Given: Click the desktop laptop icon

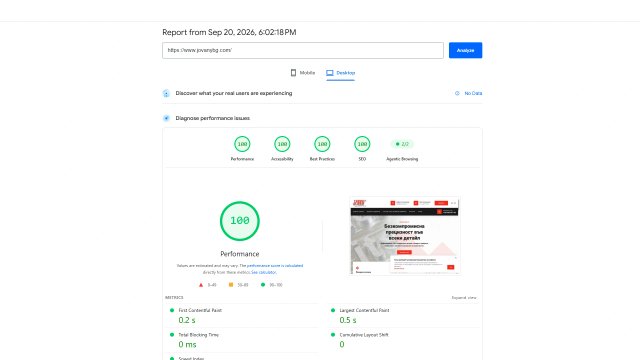Looking at the screenshot, I should (x=329, y=73).
